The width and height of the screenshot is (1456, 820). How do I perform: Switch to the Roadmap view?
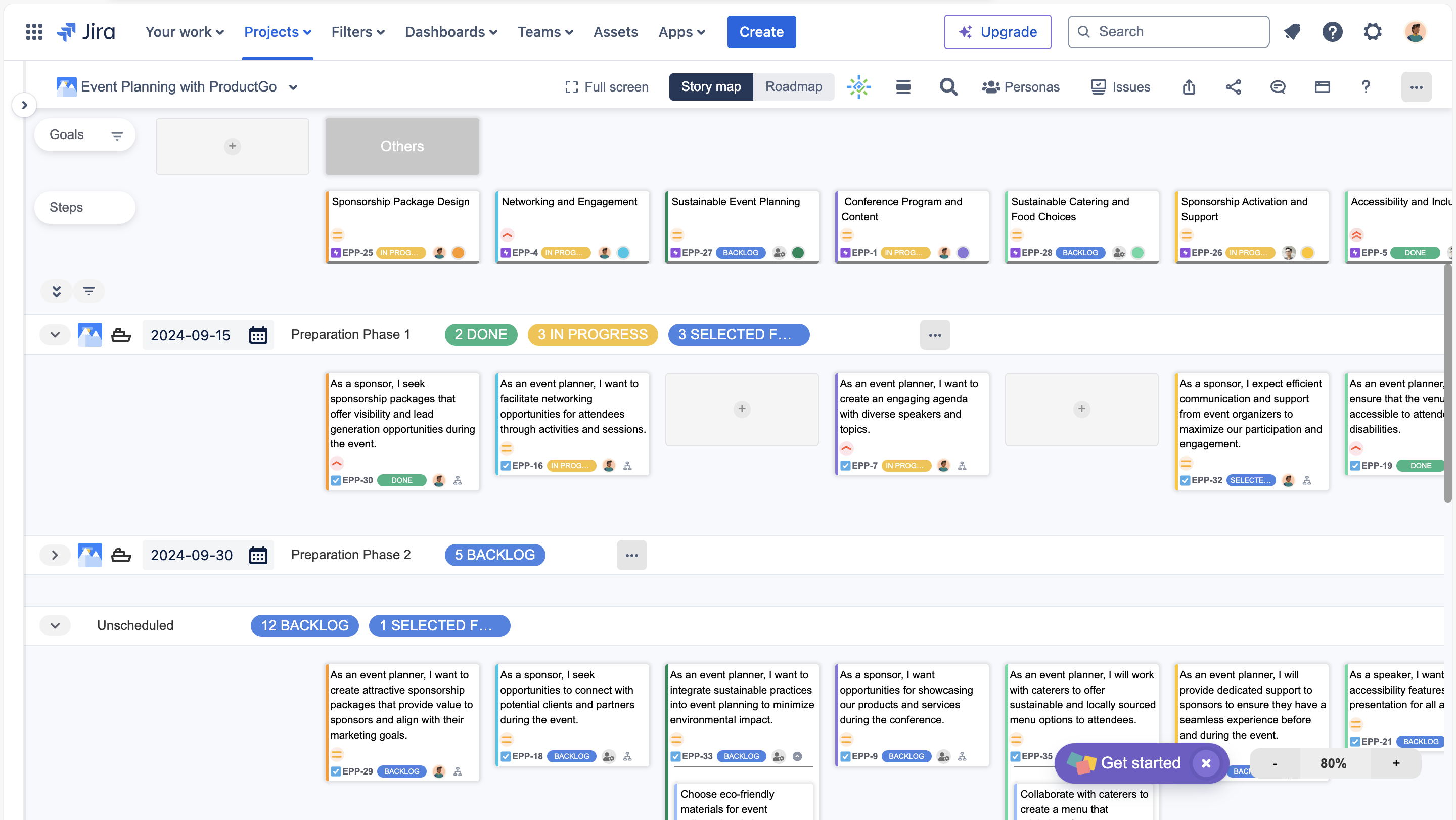(x=793, y=86)
